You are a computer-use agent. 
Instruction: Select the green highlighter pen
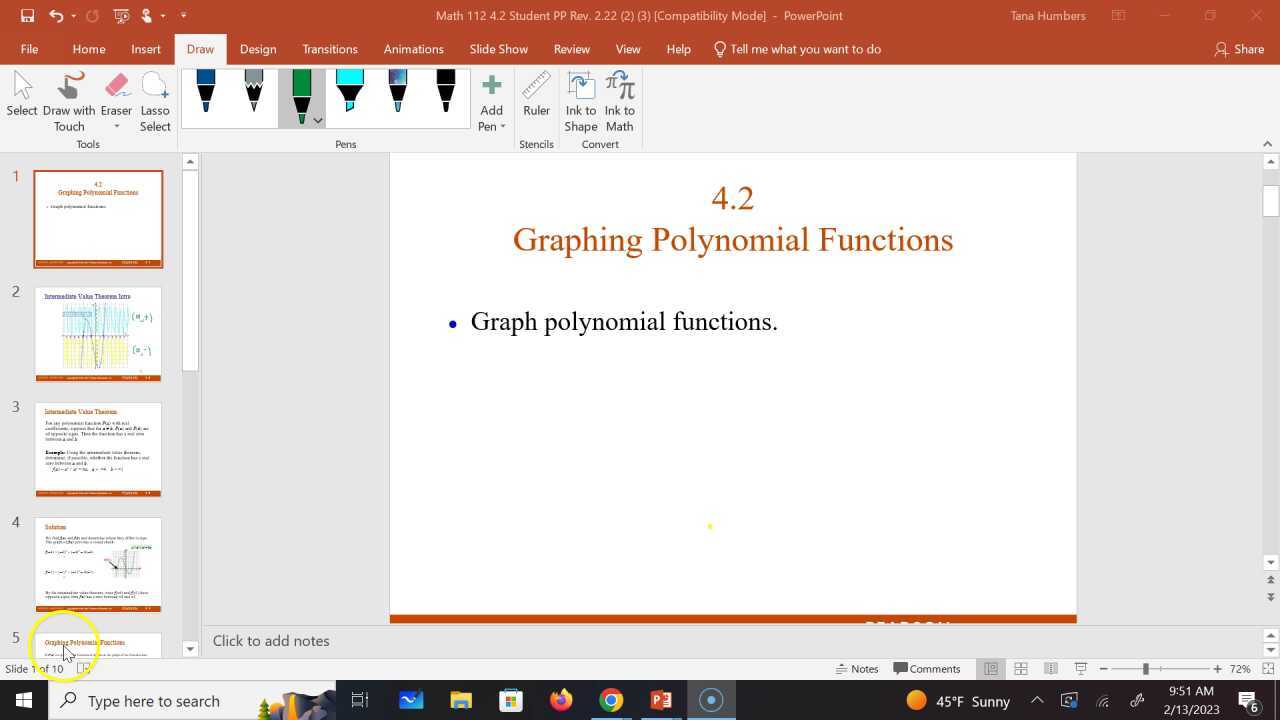coord(301,95)
